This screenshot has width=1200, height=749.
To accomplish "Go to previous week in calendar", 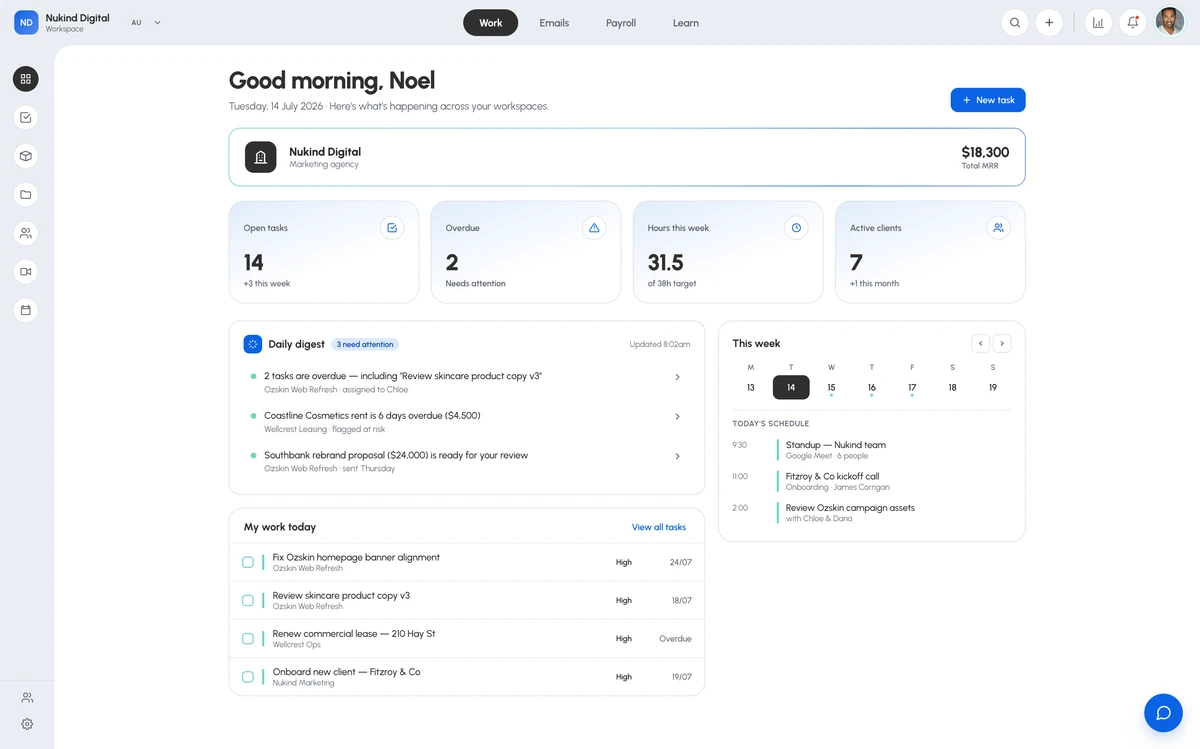I will (x=981, y=343).
